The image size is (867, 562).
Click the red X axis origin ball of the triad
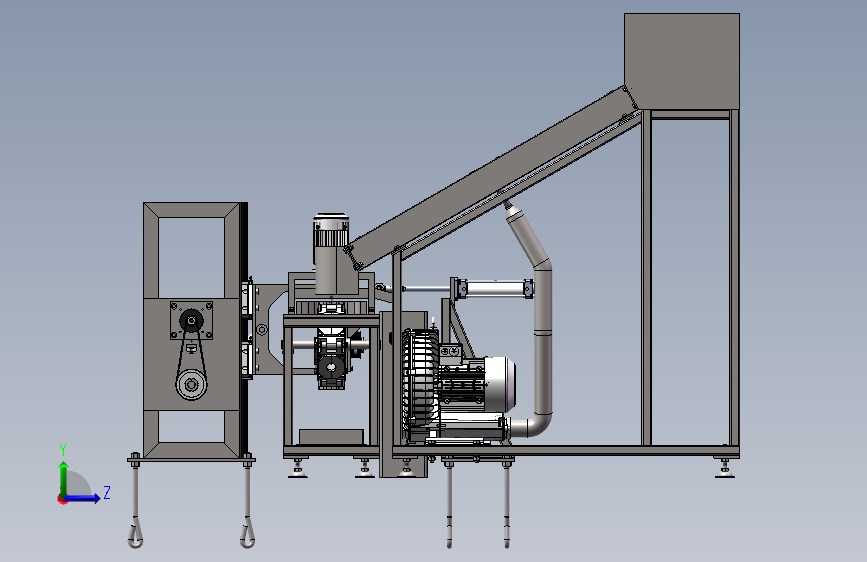pos(62,499)
